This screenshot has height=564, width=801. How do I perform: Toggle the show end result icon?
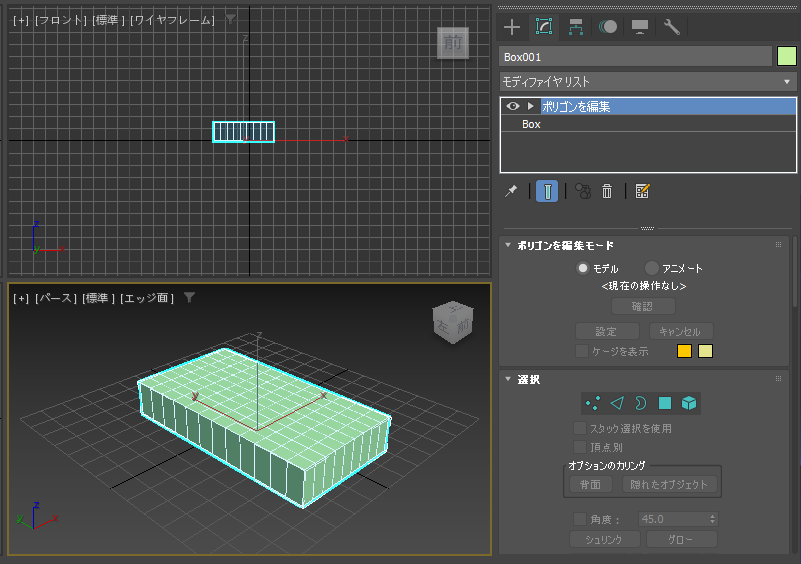(x=547, y=192)
